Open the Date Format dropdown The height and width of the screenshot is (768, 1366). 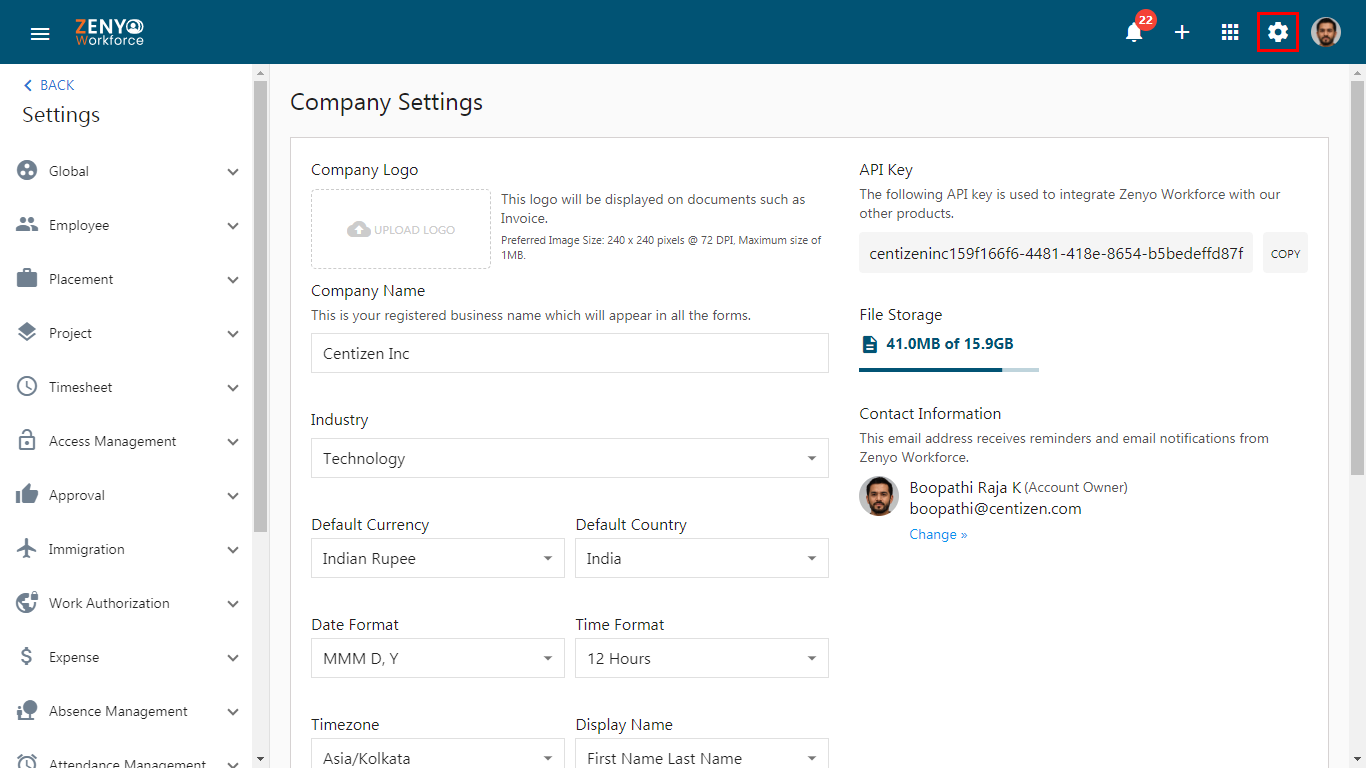click(438, 658)
